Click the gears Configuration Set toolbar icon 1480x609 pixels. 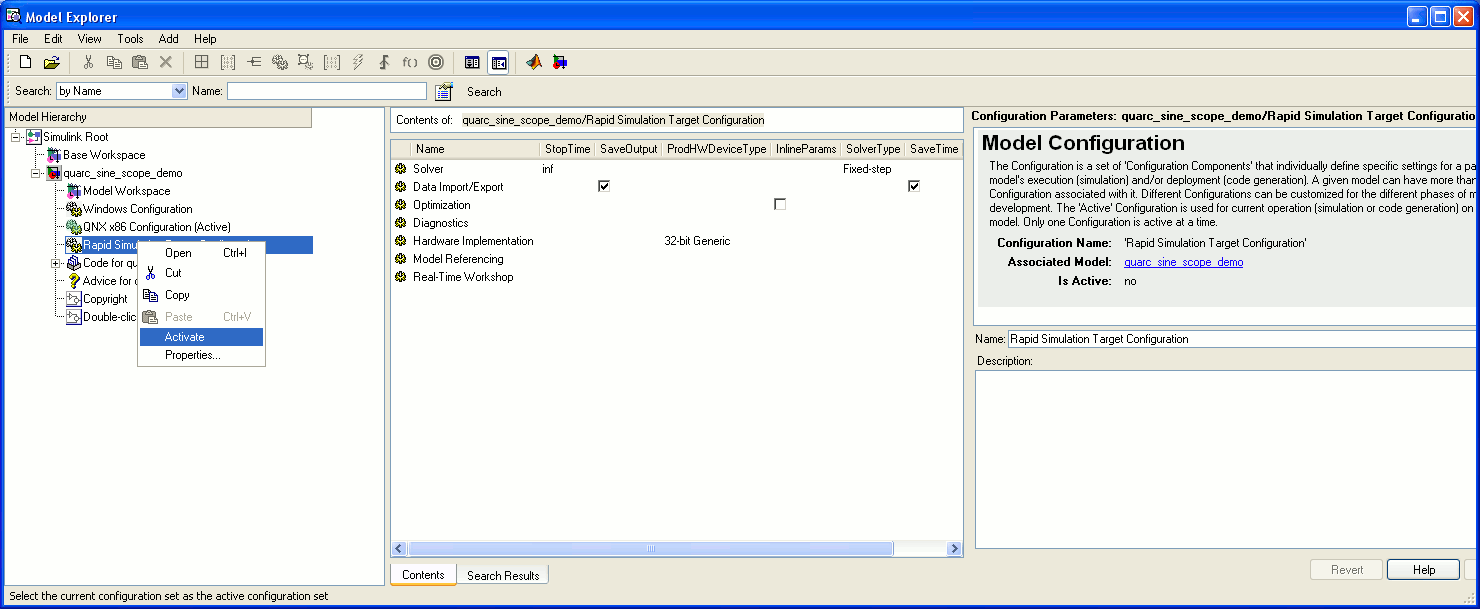tap(280, 62)
